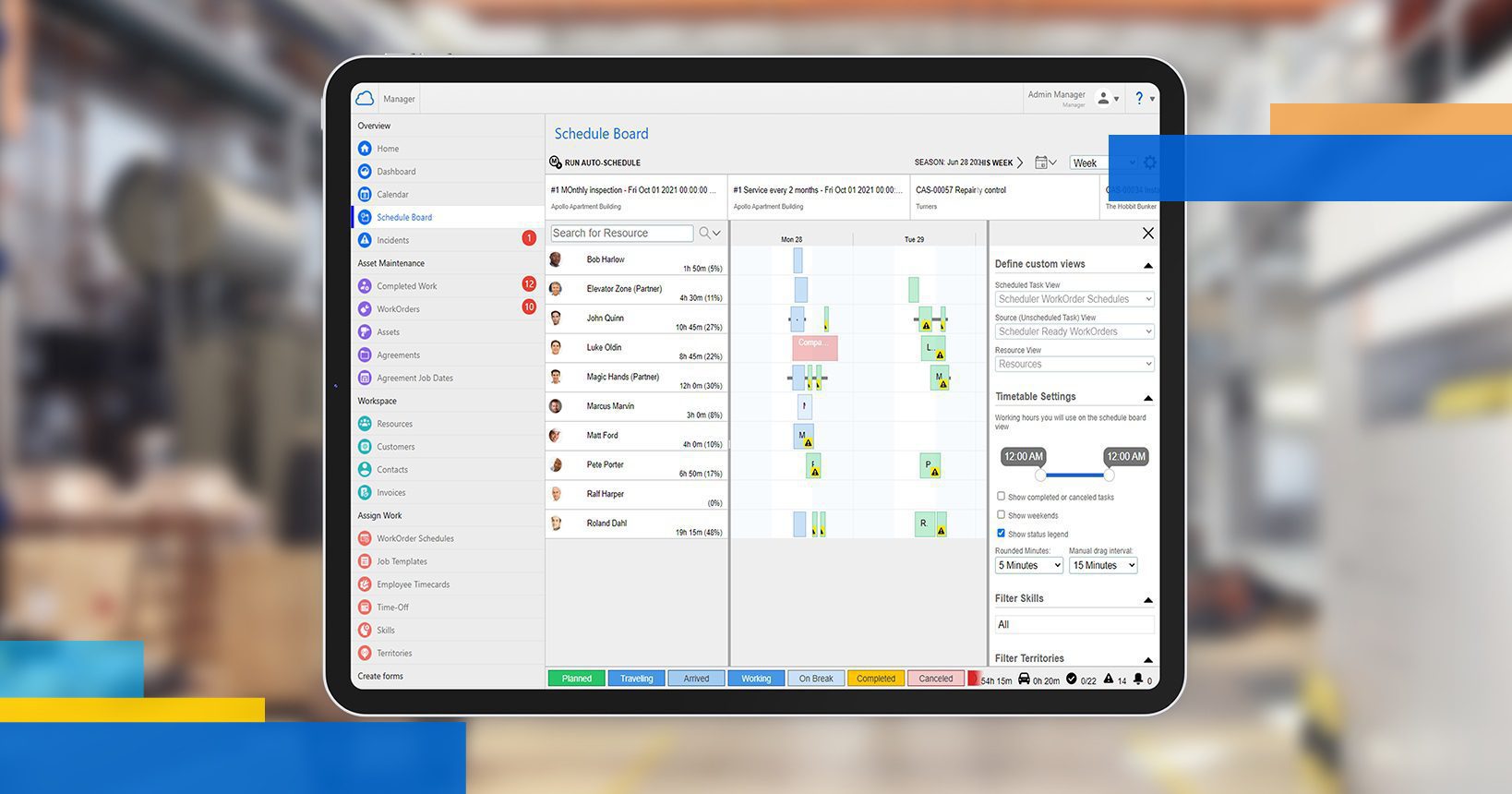Open the calendar date picker icon
Viewport: 1512px width, 794px height.
(x=1041, y=162)
